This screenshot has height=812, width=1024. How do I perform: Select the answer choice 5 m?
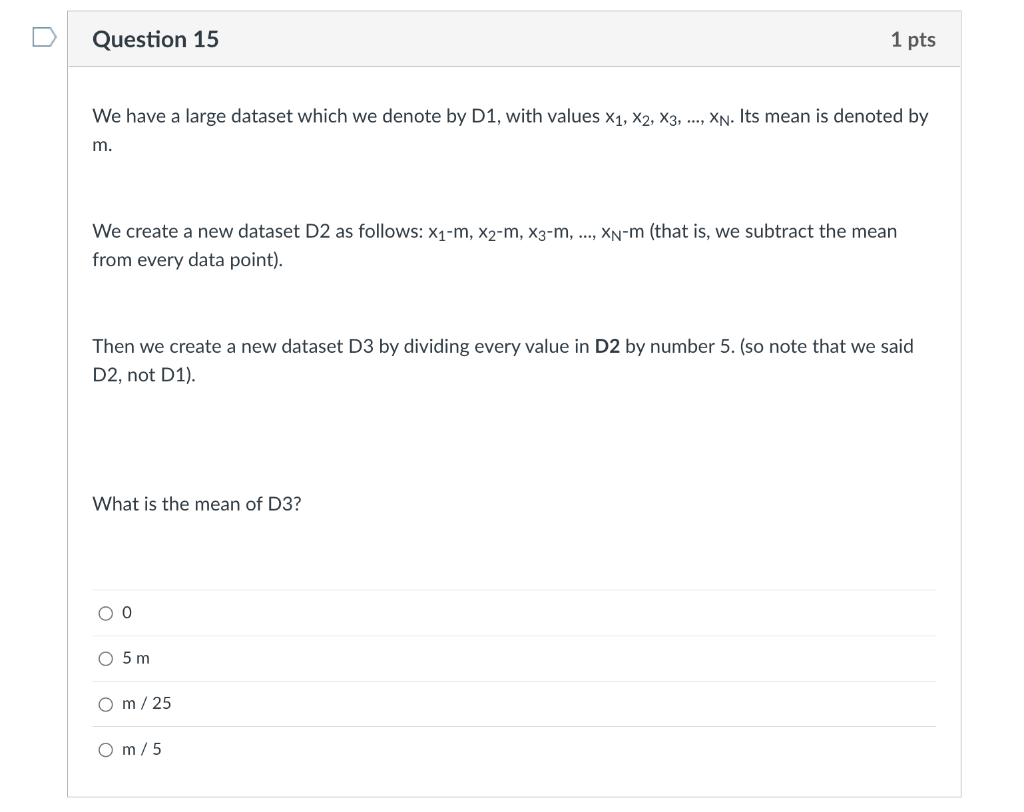click(x=106, y=658)
